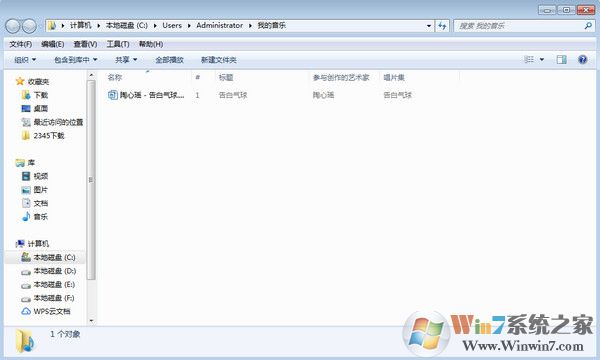Click navigation pane scrollbar up arrow
Screen dimensions: 600x360
(91, 75)
